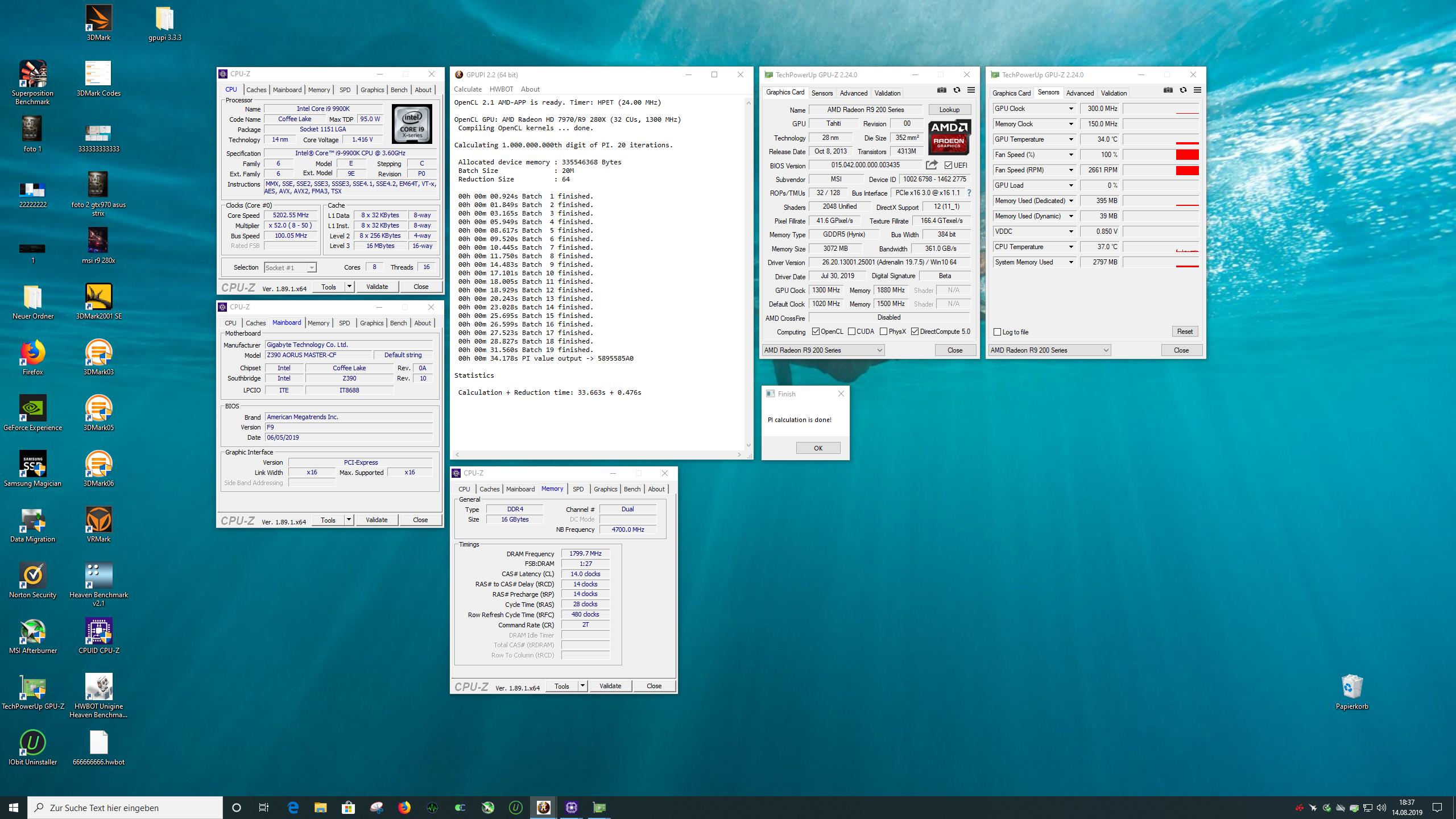Click the Reset button in GPU-Z Sensors
This screenshot has height=819, width=1456.
click(1185, 332)
